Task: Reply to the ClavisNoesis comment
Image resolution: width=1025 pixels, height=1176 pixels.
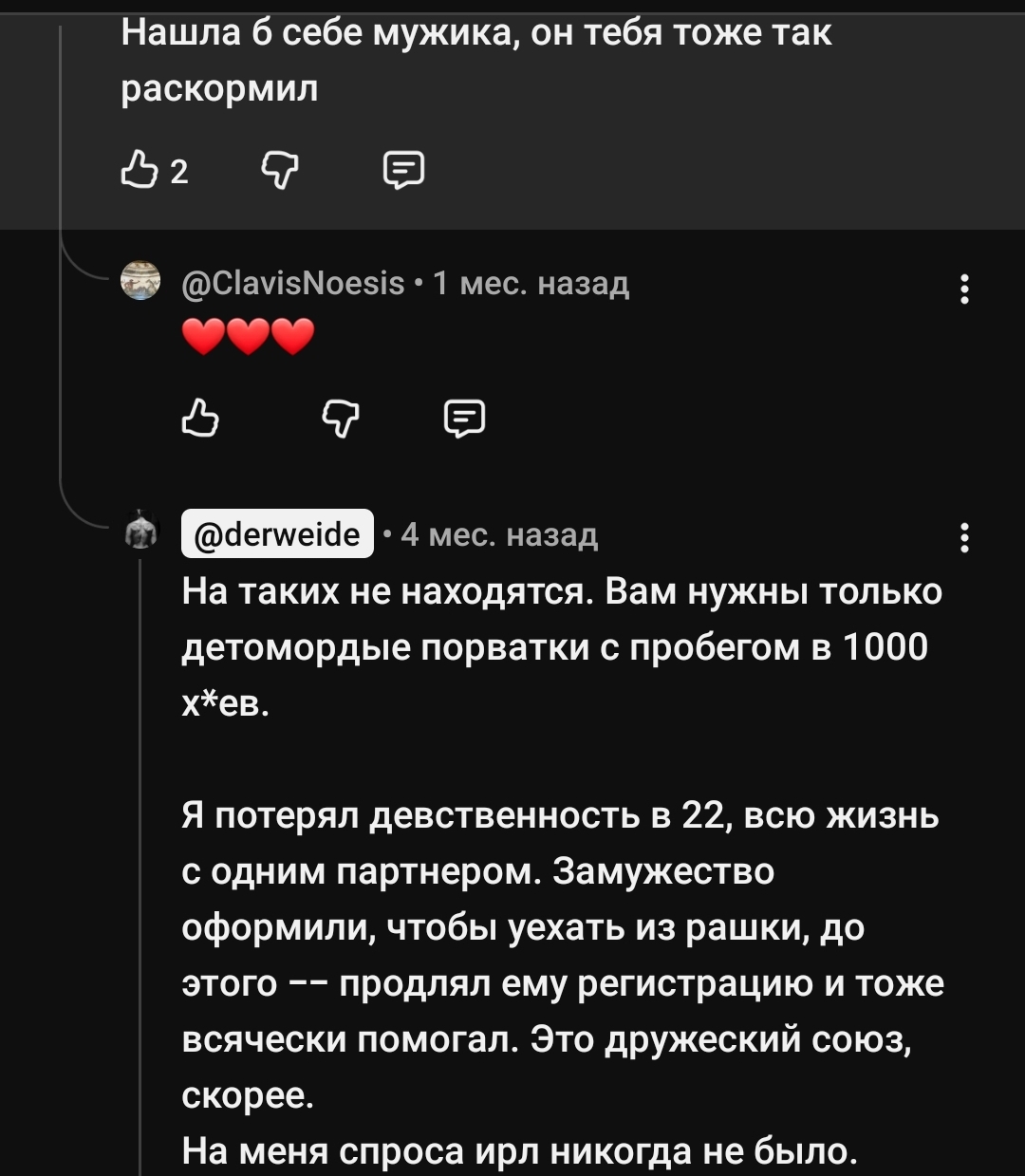Action: 465,418
